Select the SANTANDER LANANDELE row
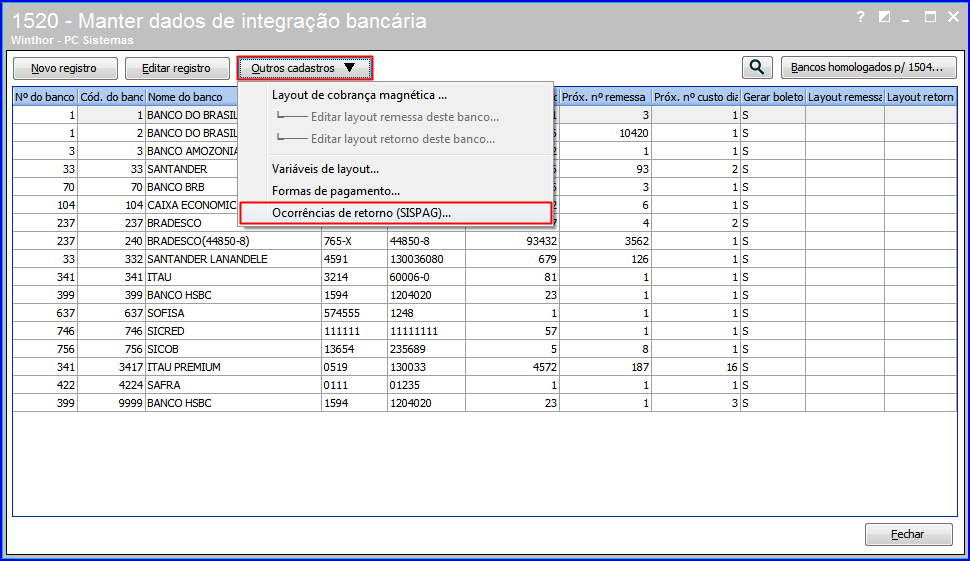 [x=485, y=259]
